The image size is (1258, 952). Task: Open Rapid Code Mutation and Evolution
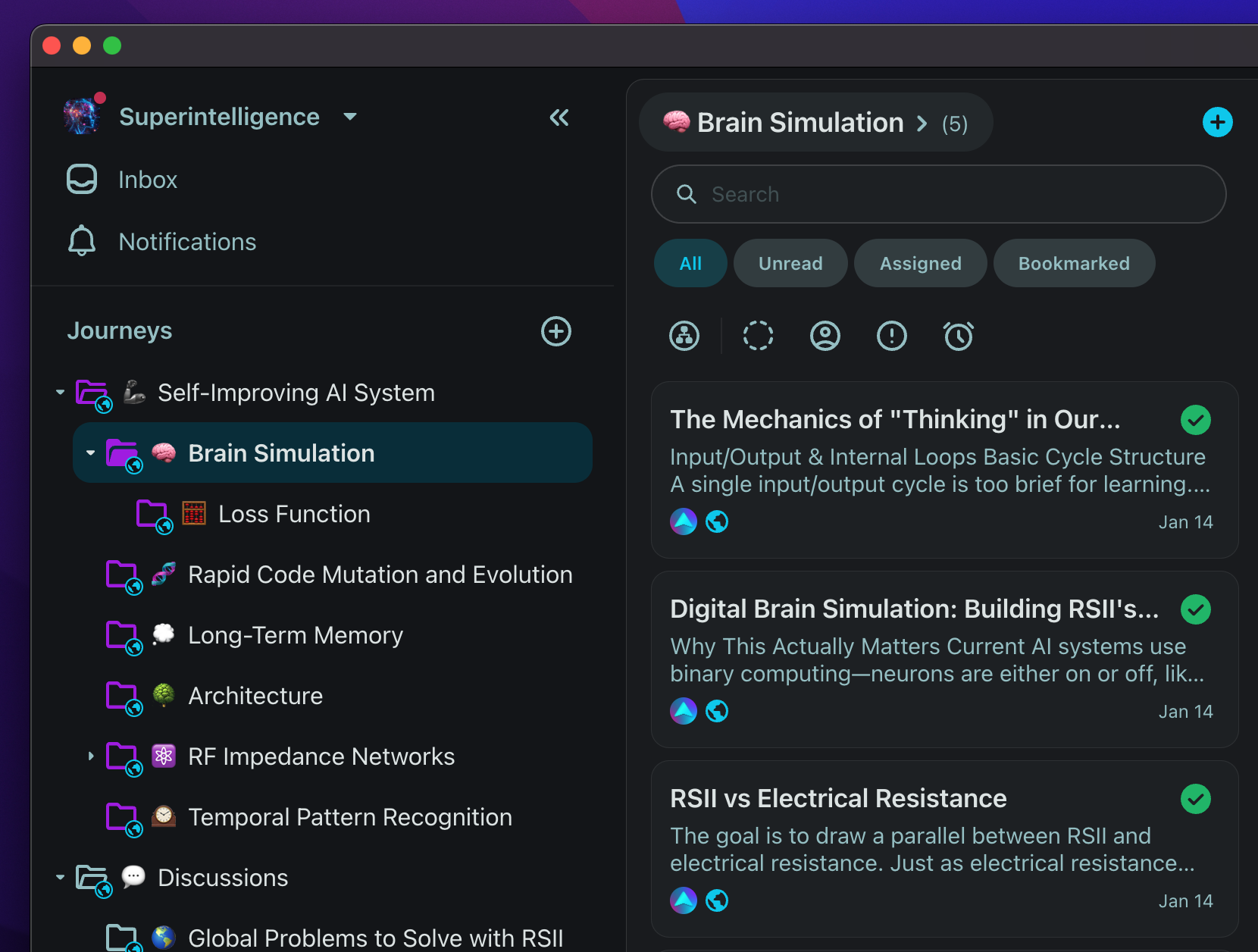(380, 575)
